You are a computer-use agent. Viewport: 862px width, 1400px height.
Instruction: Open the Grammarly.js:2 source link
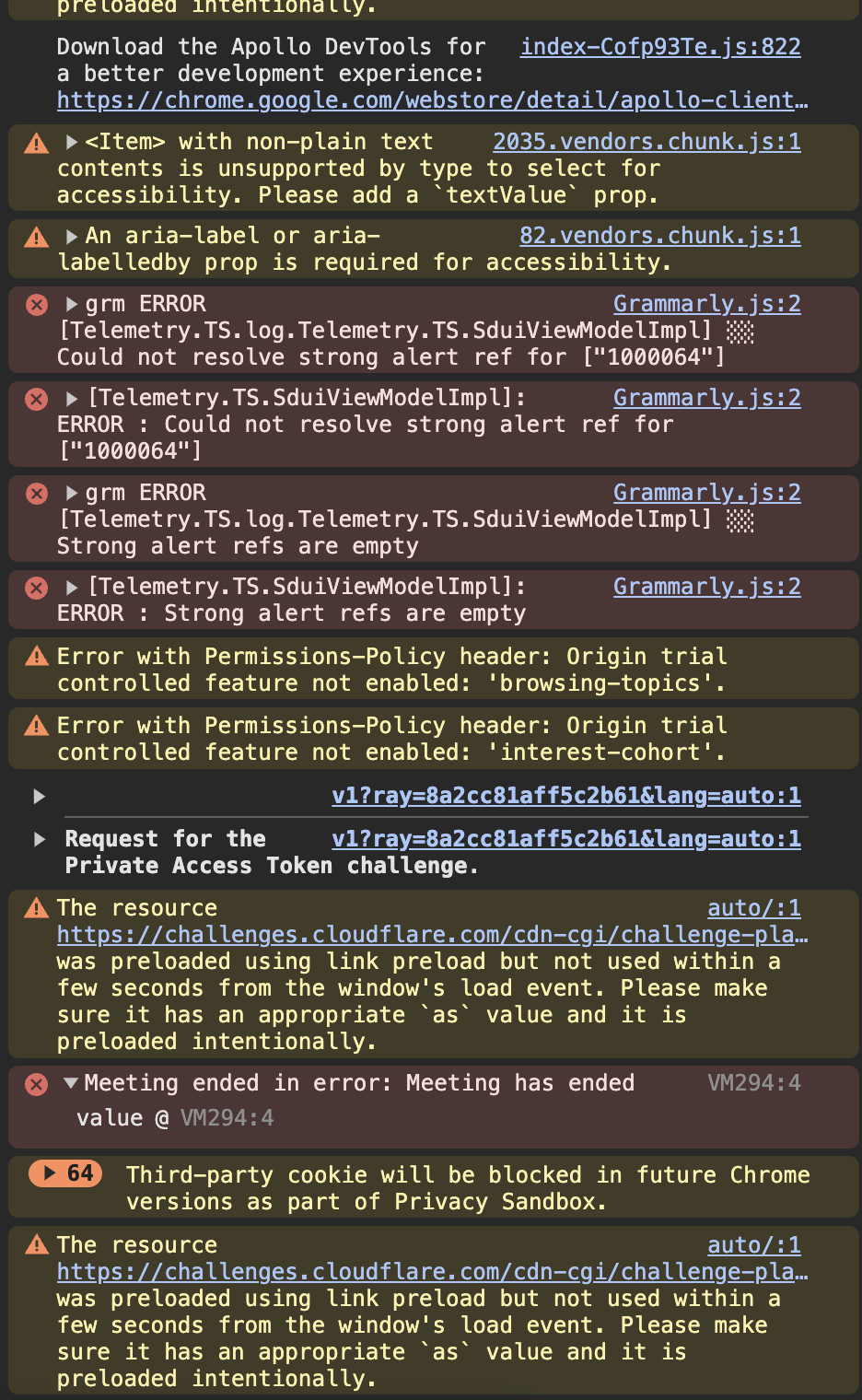(706, 304)
